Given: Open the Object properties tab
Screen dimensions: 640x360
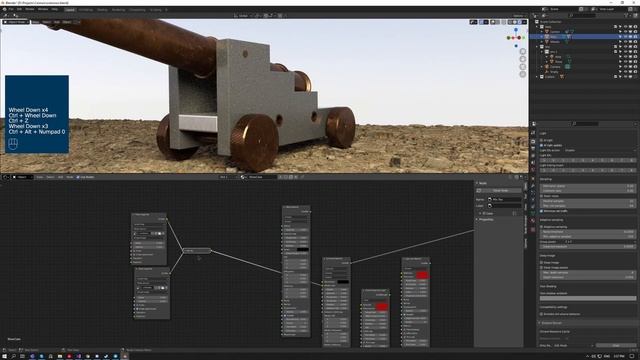Looking at the screenshot, I should [533, 178].
